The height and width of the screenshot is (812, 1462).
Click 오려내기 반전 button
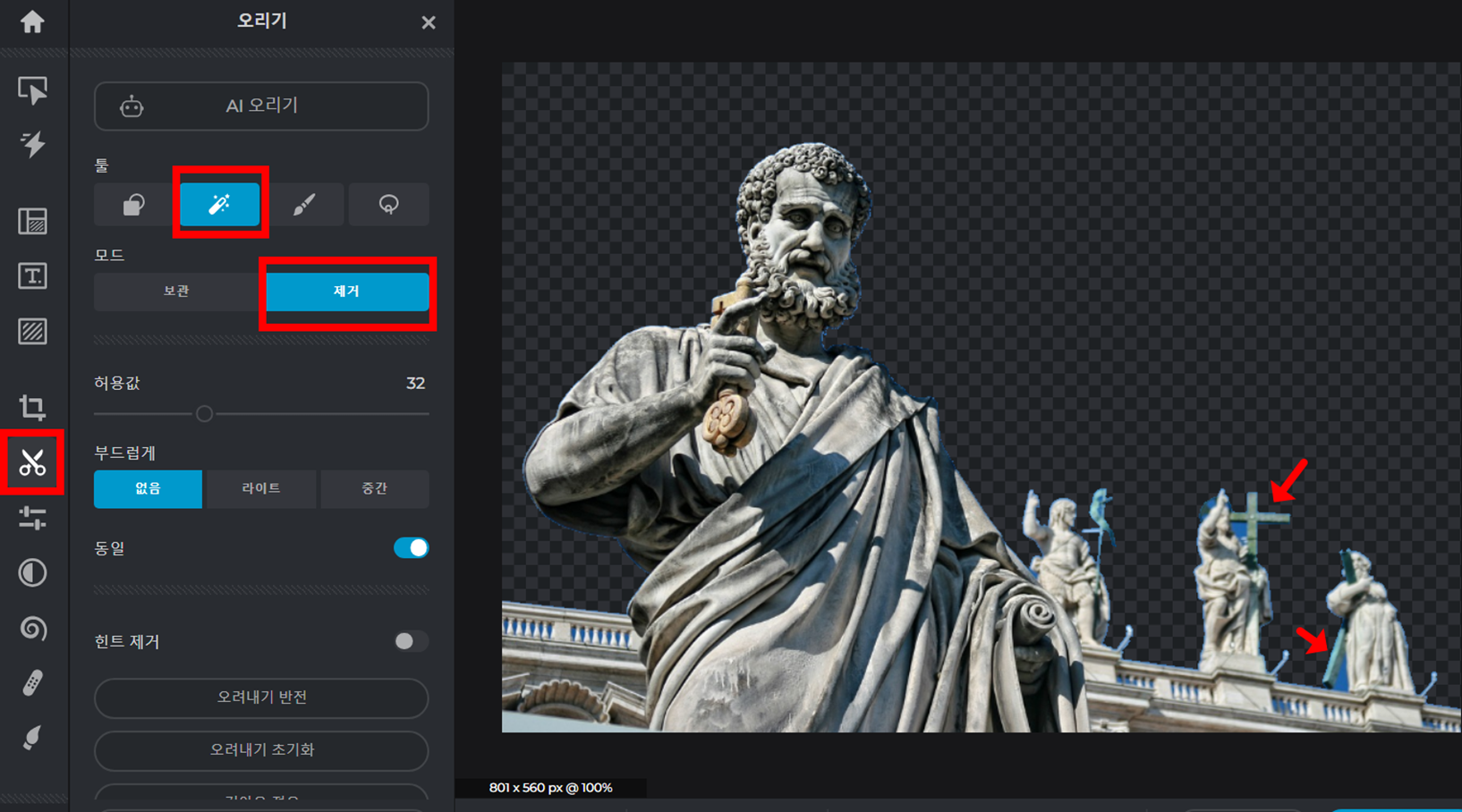click(261, 698)
